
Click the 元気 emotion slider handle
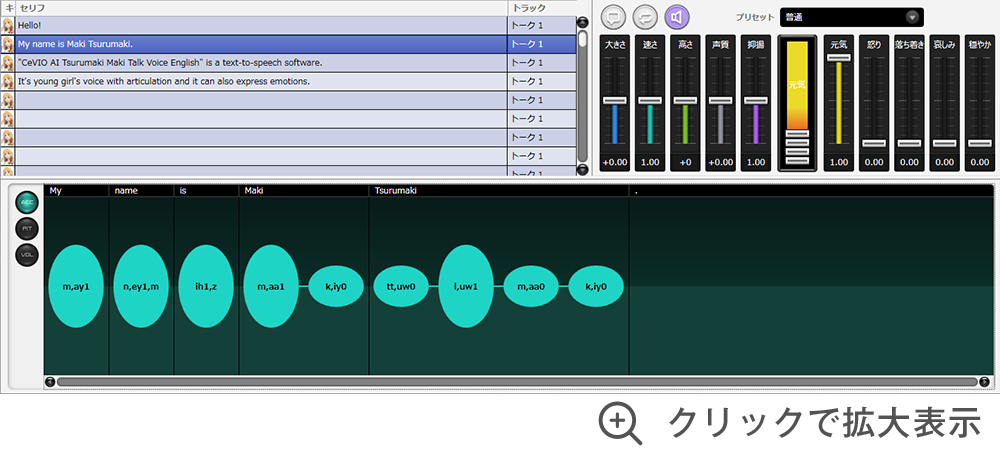pyautogui.click(x=839, y=57)
